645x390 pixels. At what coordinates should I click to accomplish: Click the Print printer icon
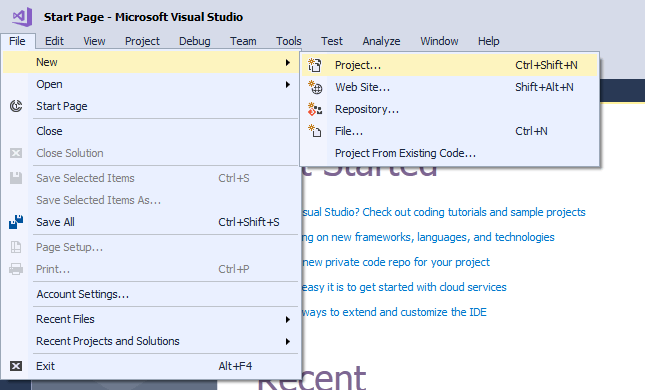16,269
